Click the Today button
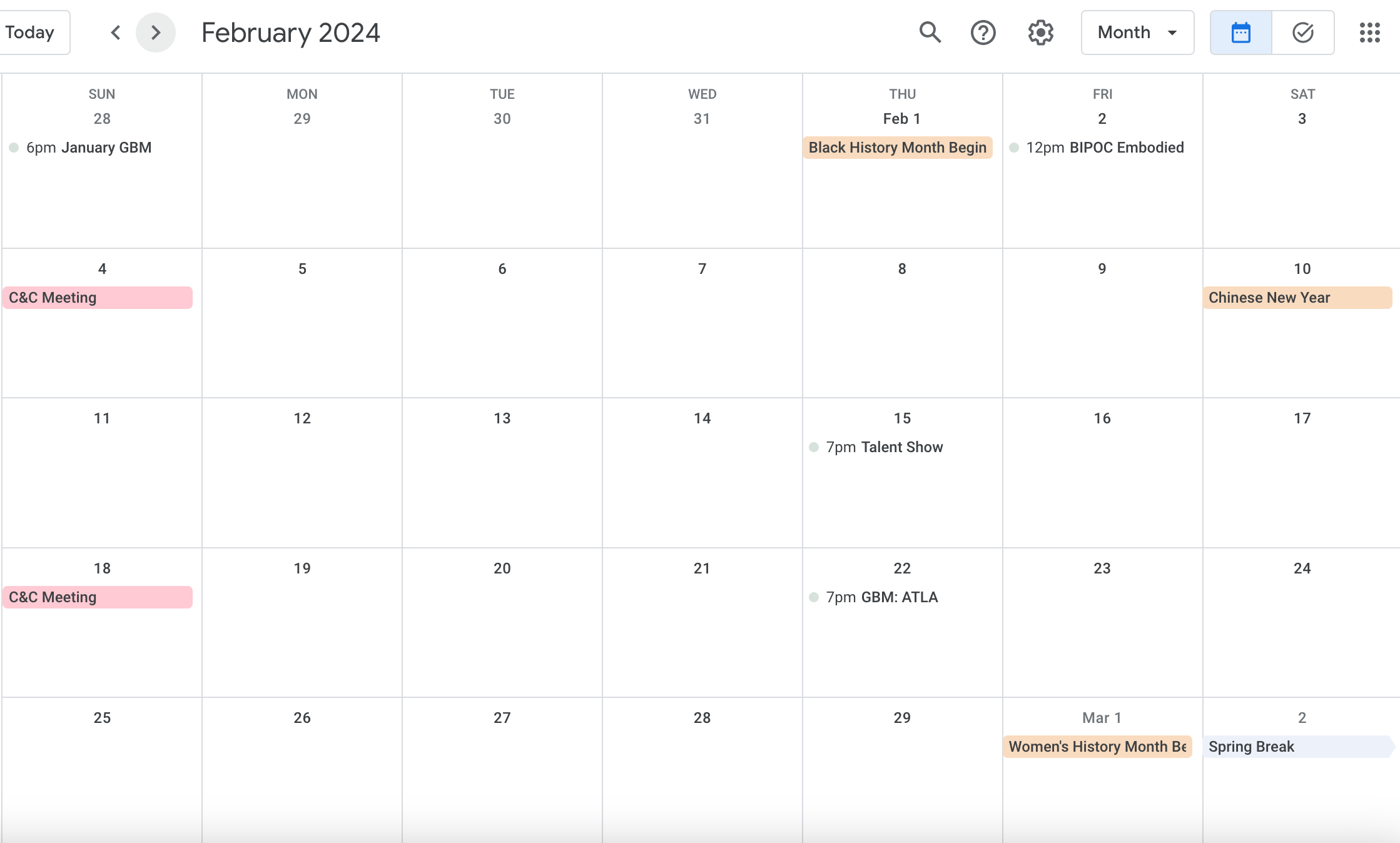Screen dimensions: 1400x843 coord(30,32)
